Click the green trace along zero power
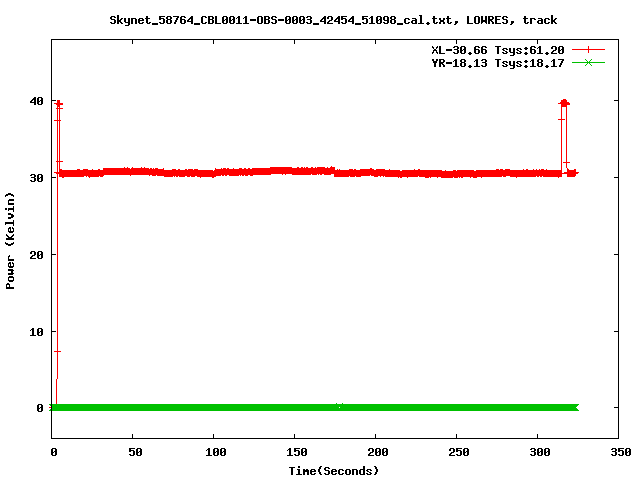 (314, 407)
